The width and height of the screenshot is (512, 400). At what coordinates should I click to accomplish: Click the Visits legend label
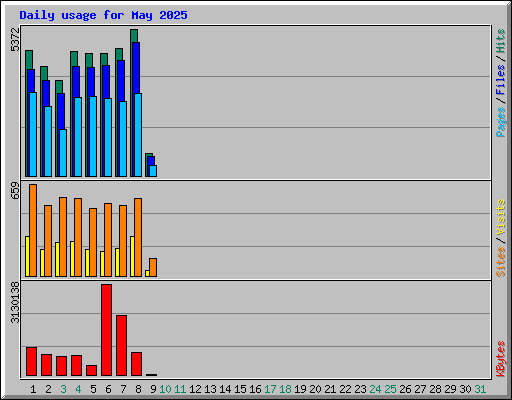501,217
